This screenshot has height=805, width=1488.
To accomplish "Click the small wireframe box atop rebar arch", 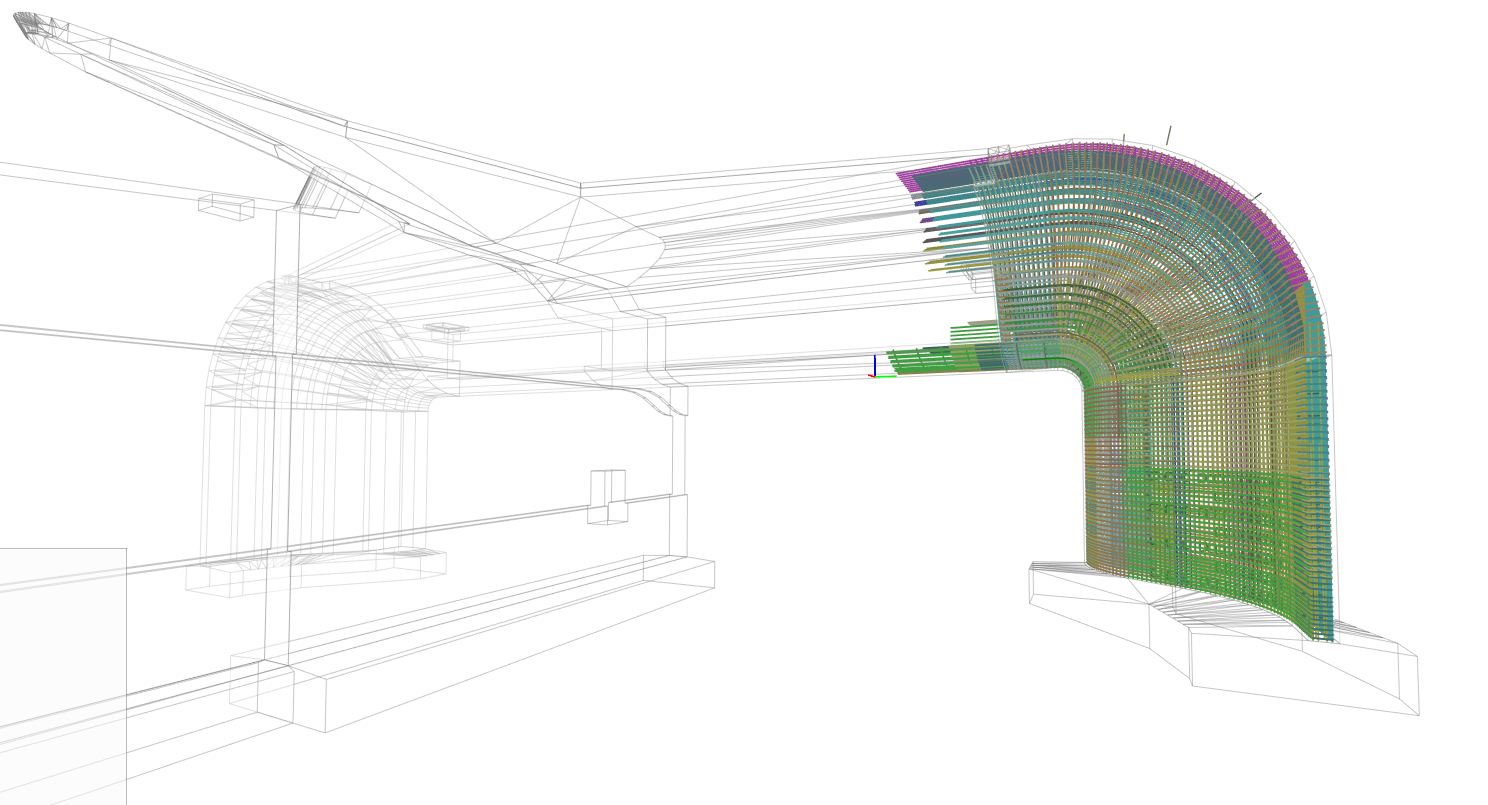I will [999, 152].
